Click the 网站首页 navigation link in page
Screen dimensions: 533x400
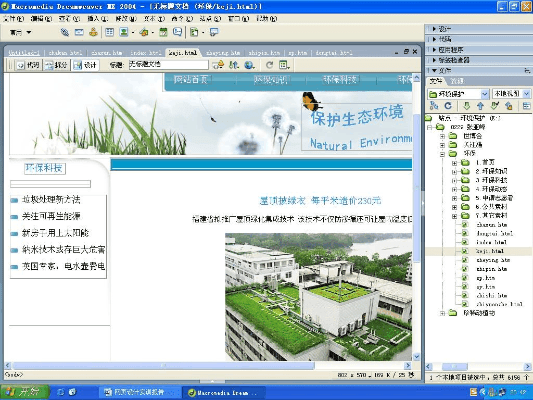(x=190, y=80)
